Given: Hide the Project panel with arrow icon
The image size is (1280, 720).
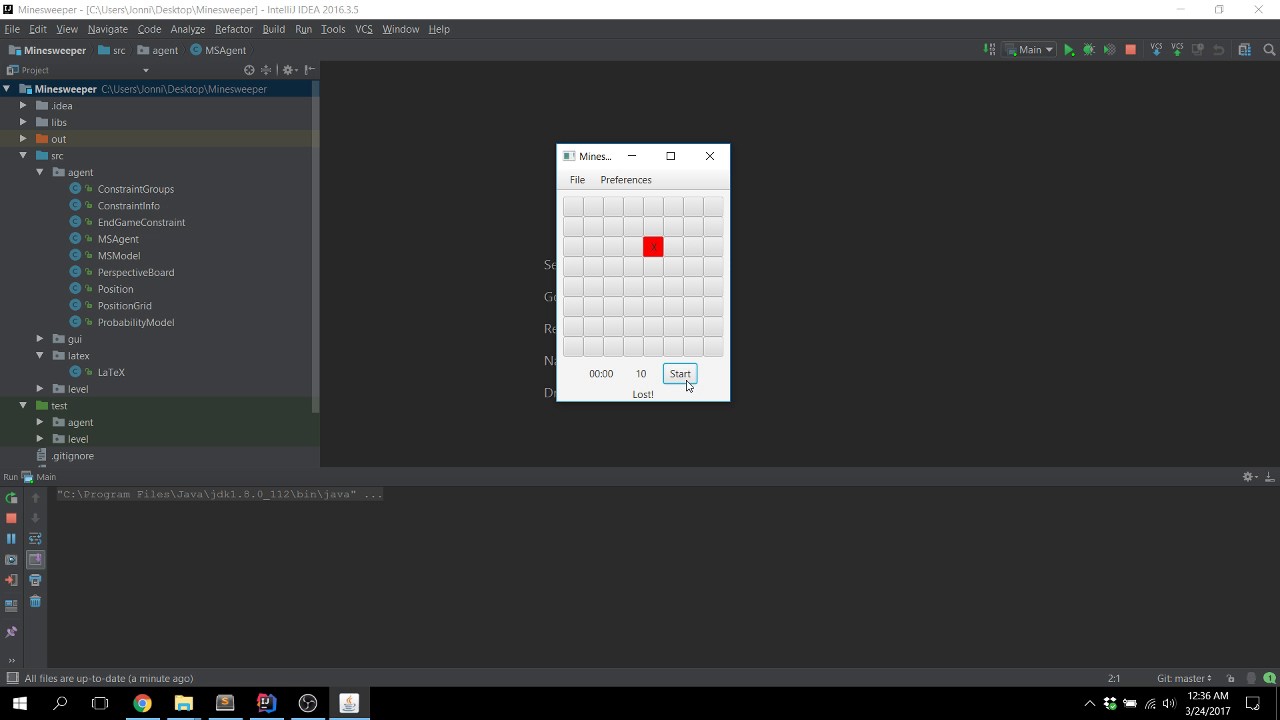Looking at the screenshot, I should point(310,70).
